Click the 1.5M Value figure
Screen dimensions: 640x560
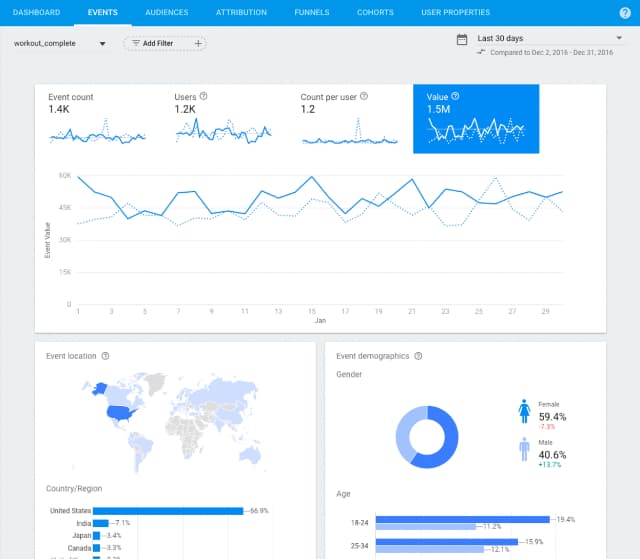[x=438, y=109]
